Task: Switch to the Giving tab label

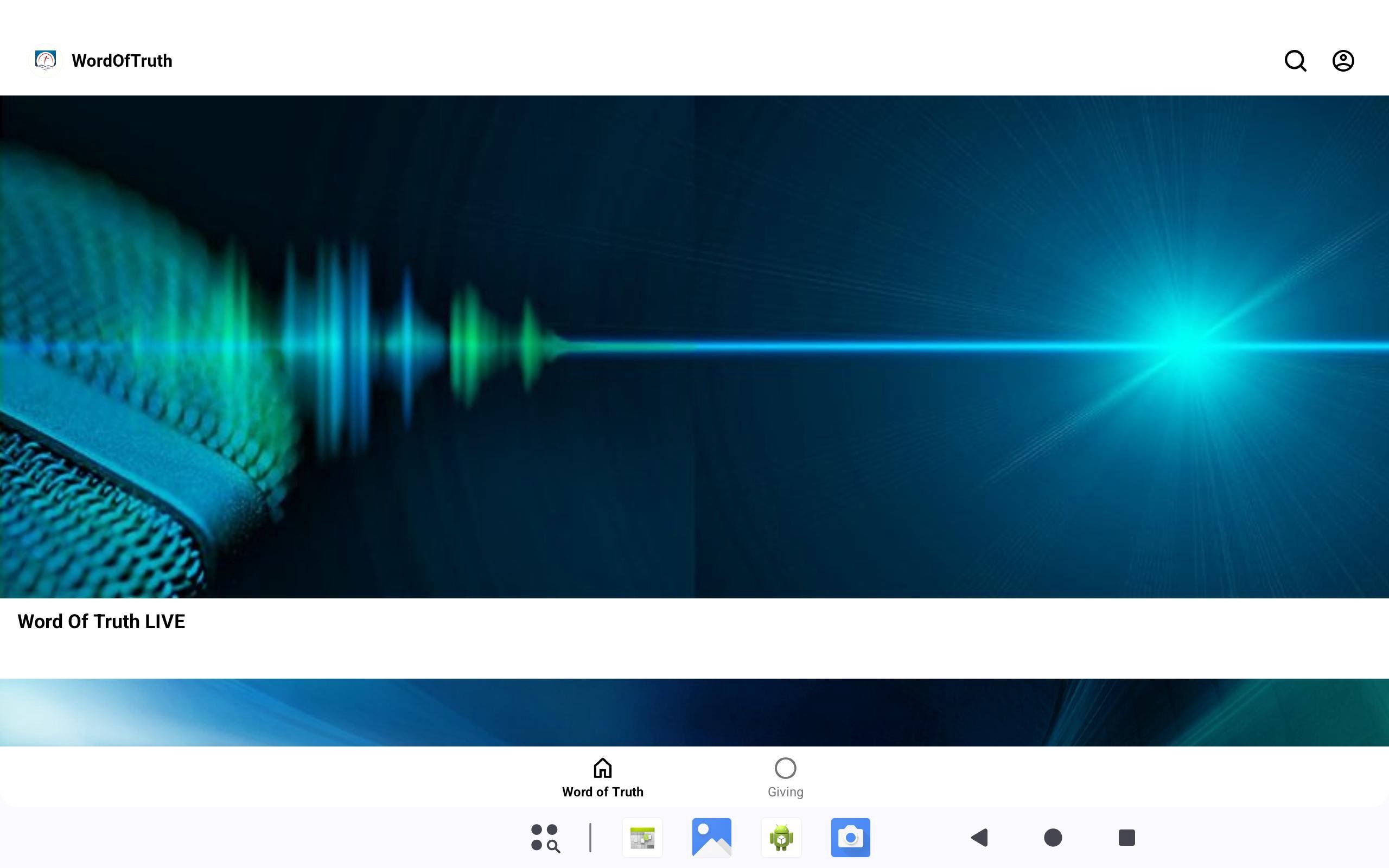Action: (x=785, y=792)
